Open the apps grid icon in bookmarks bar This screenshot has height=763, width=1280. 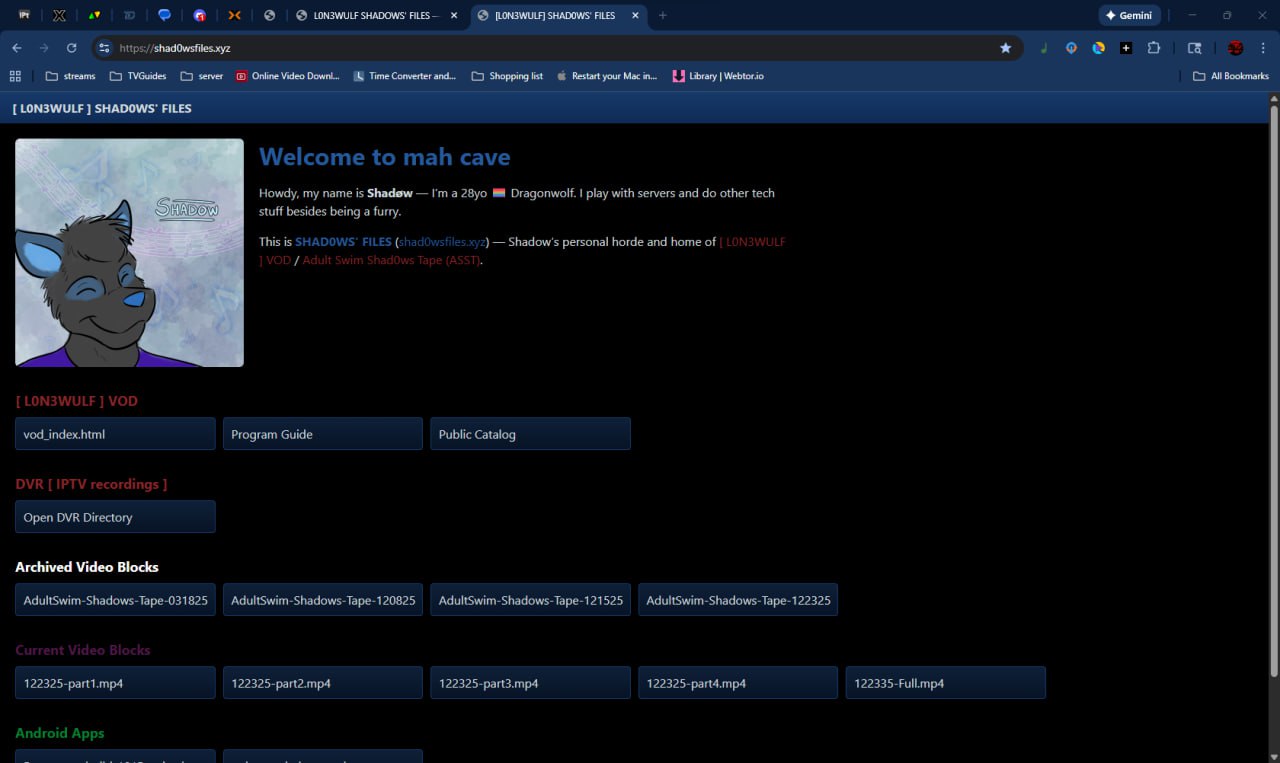point(15,76)
